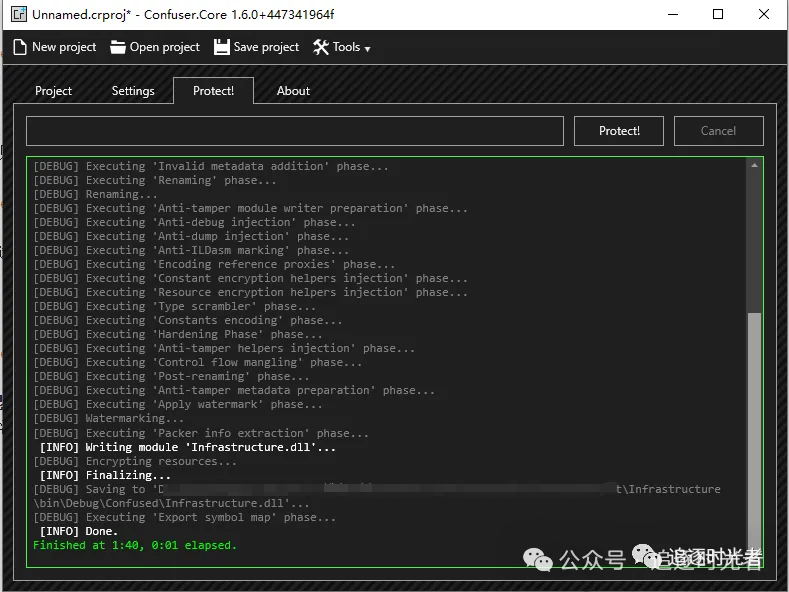This screenshot has width=789, height=592.
Task: Close the Confuser window
Action: 764,14
